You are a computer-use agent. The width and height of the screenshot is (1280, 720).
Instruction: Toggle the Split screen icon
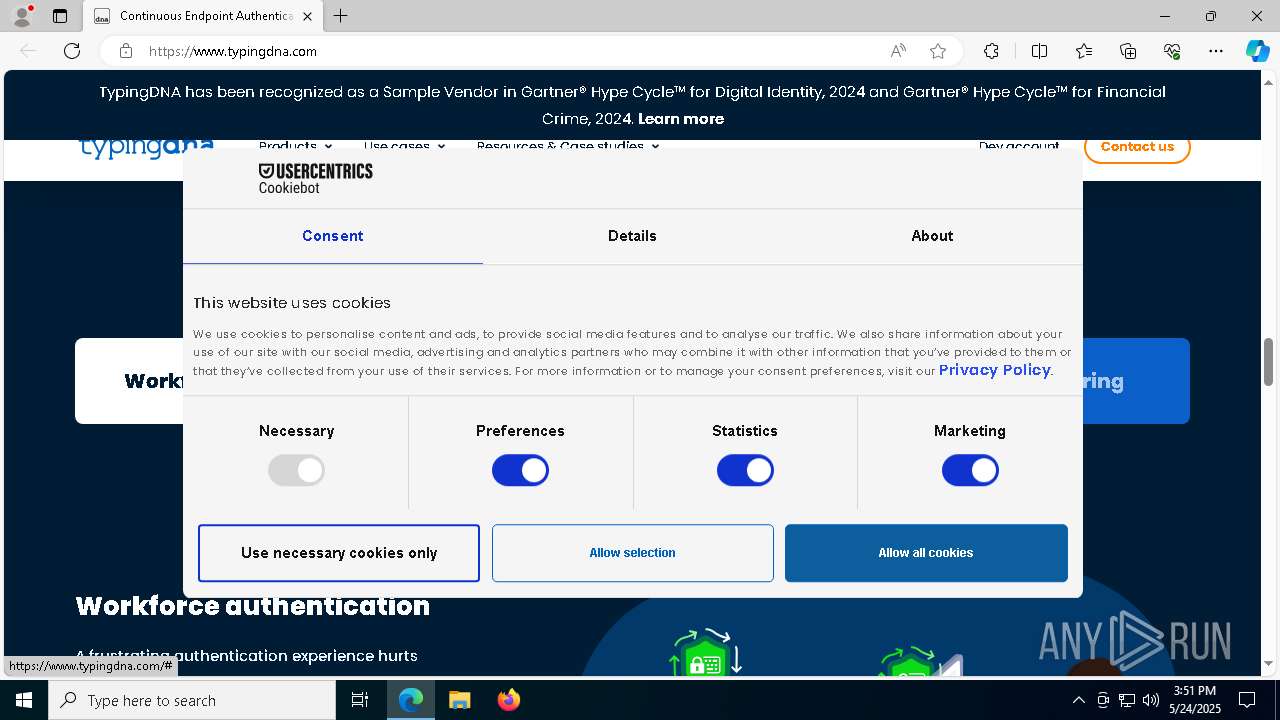1039,51
